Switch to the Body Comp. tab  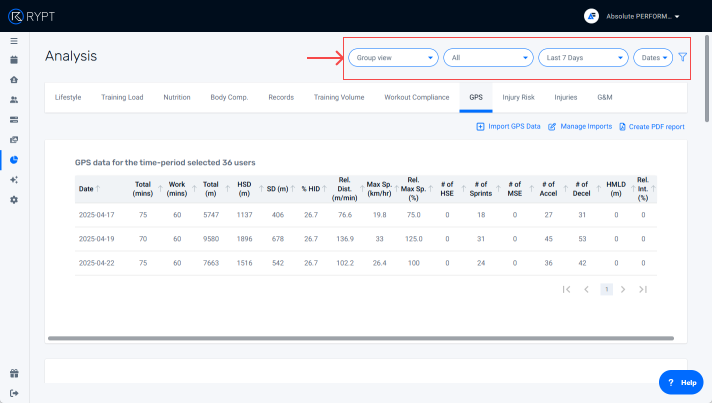(229, 97)
